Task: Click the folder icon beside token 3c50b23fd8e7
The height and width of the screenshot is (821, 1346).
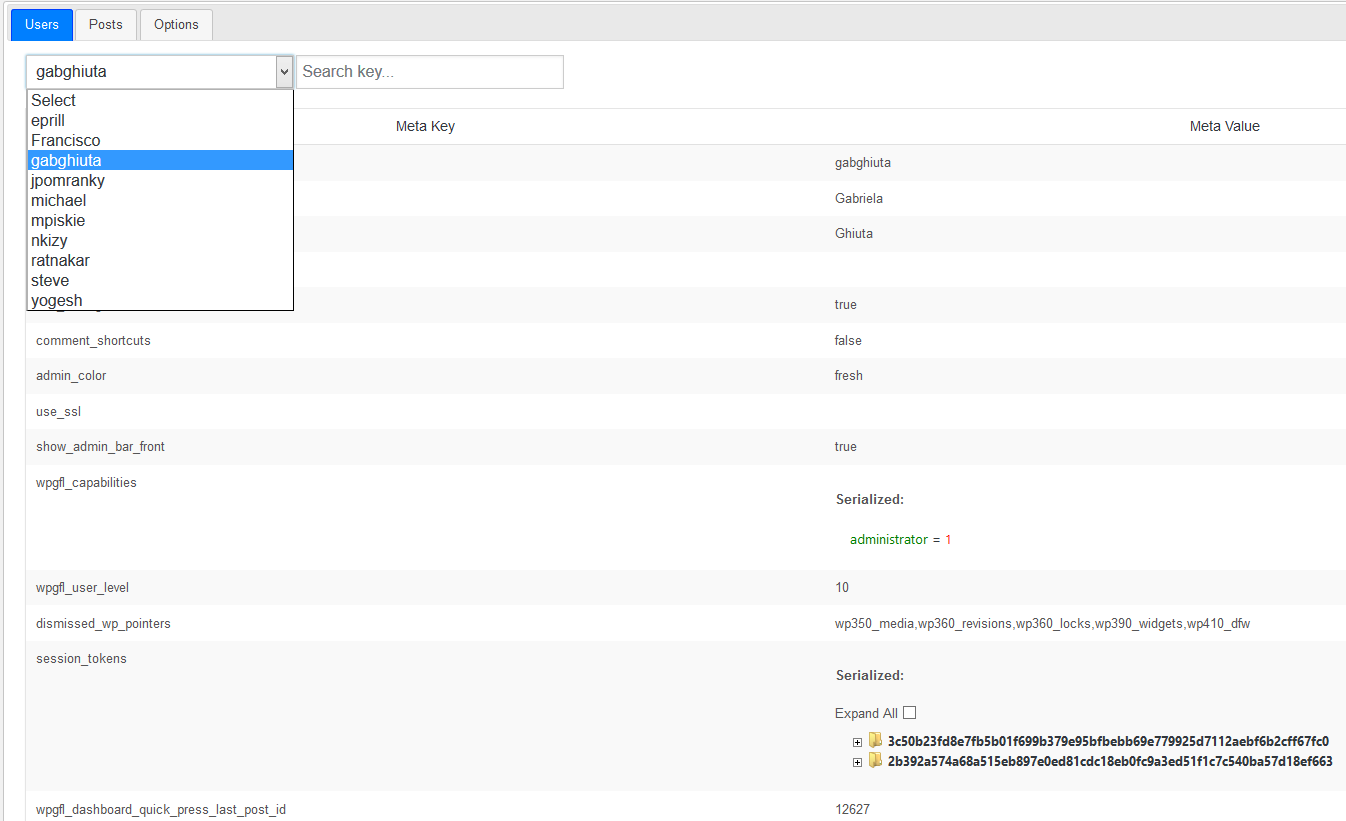Action: (x=875, y=741)
